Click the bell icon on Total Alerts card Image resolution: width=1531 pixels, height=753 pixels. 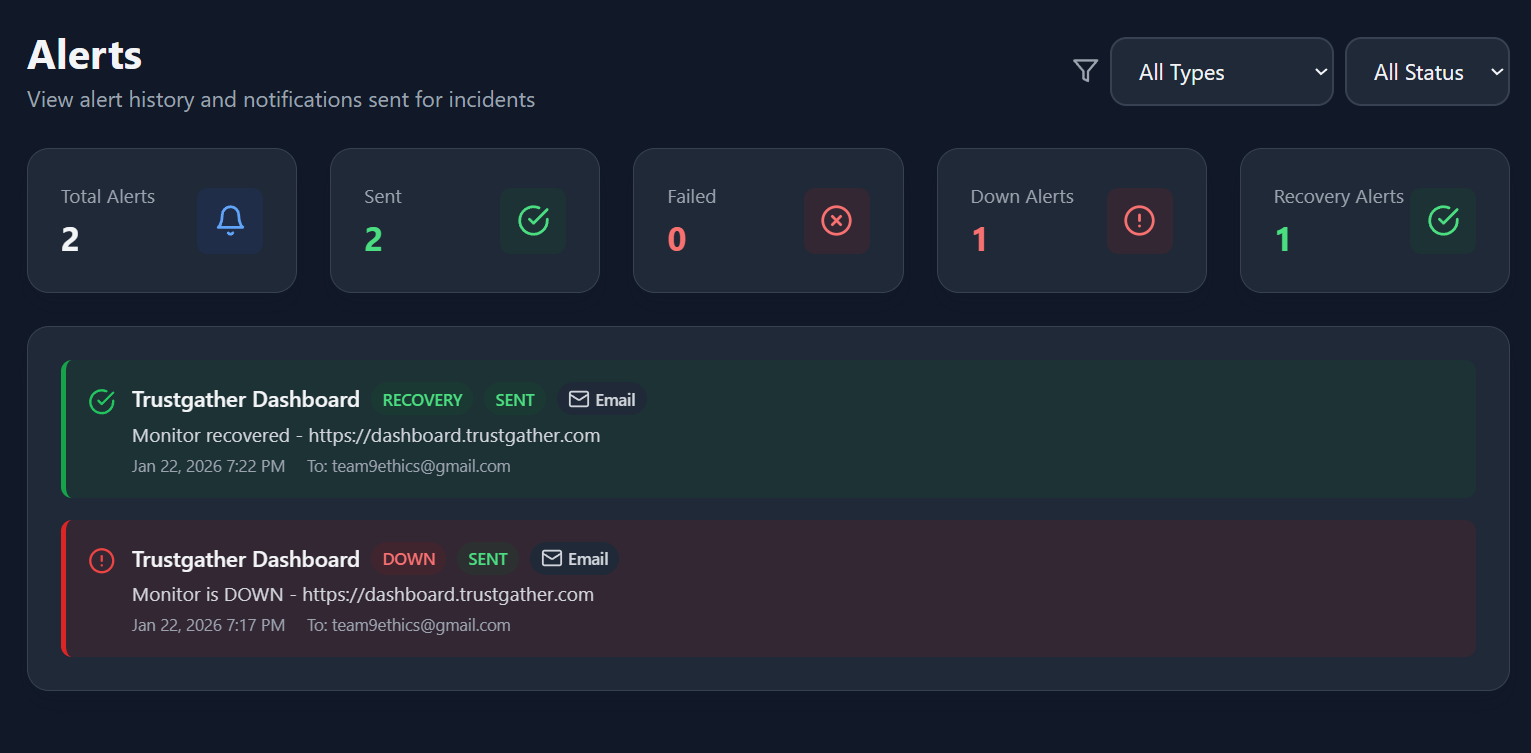coord(230,221)
